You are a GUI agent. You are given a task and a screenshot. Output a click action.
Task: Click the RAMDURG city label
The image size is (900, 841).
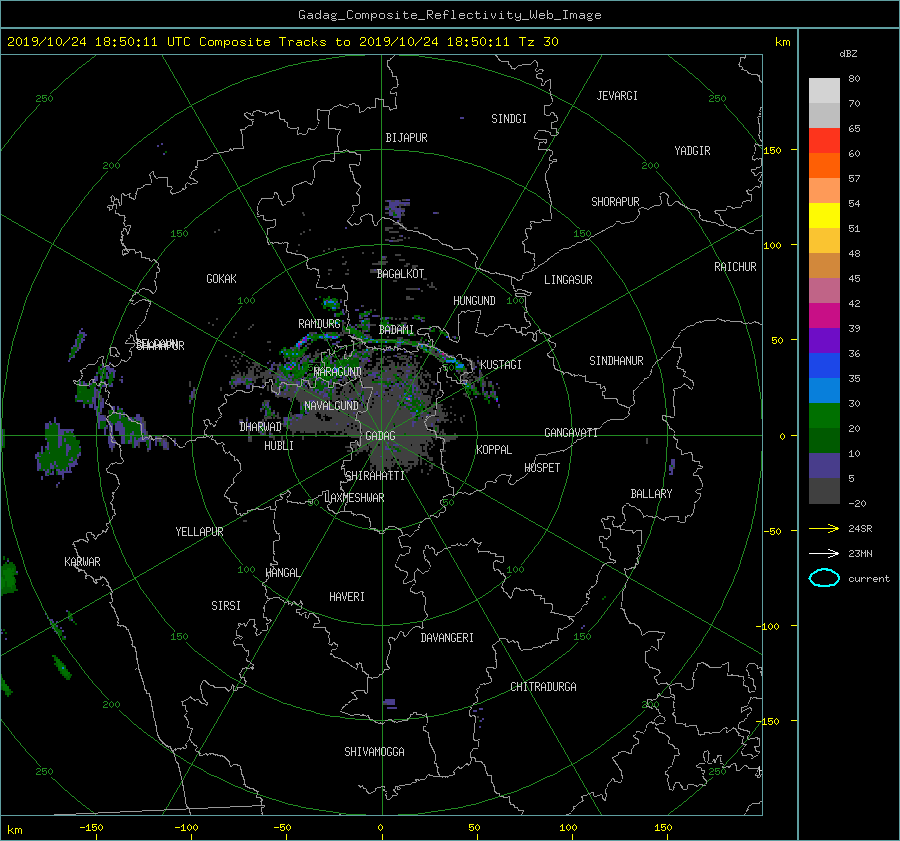coord(319,324)
